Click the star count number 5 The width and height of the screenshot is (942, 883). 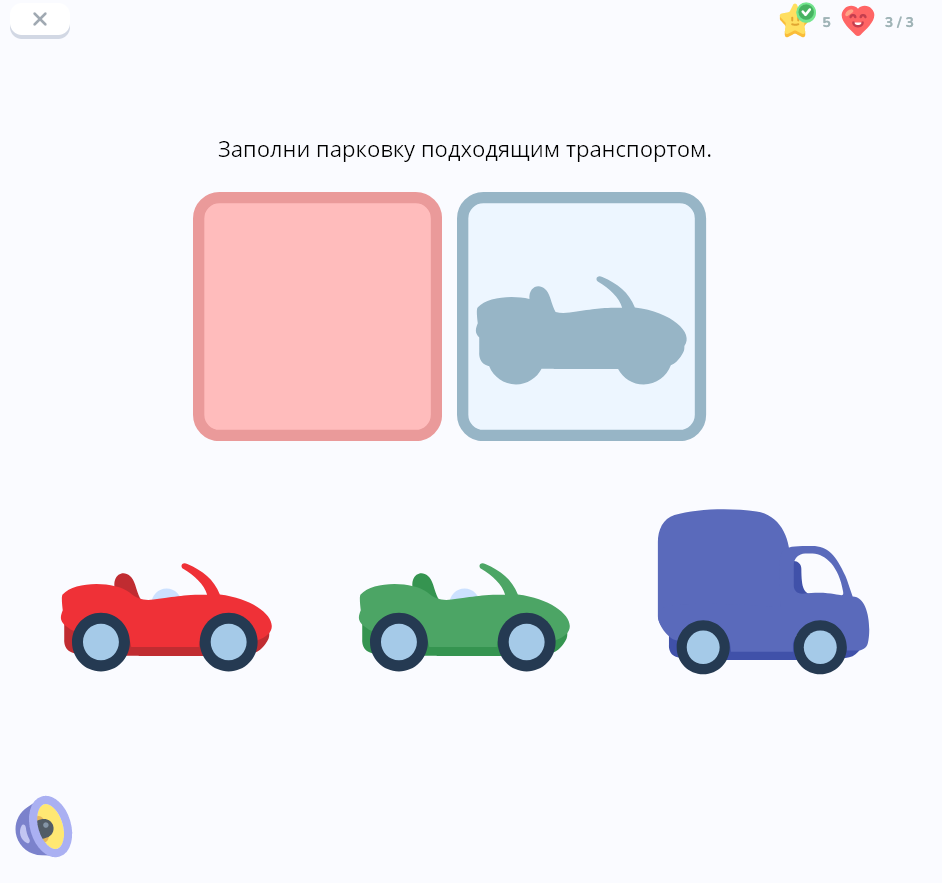[x=826, y=22]
